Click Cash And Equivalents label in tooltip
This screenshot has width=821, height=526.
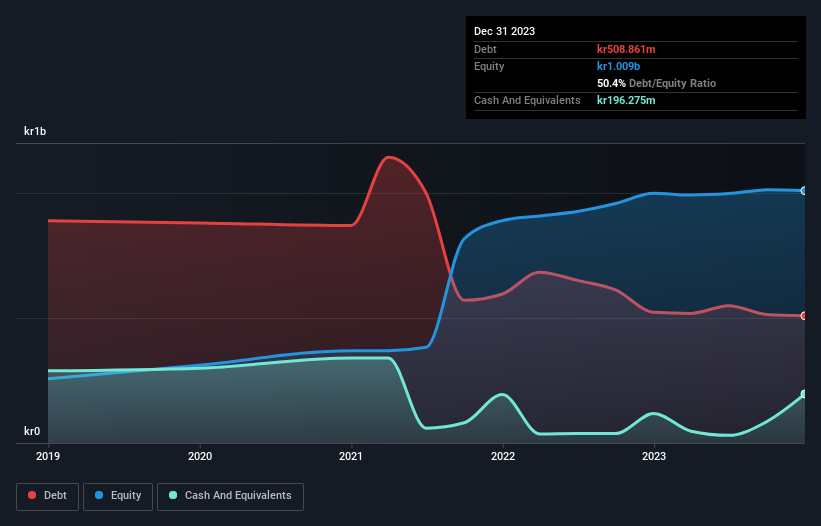tap(527, 100)
